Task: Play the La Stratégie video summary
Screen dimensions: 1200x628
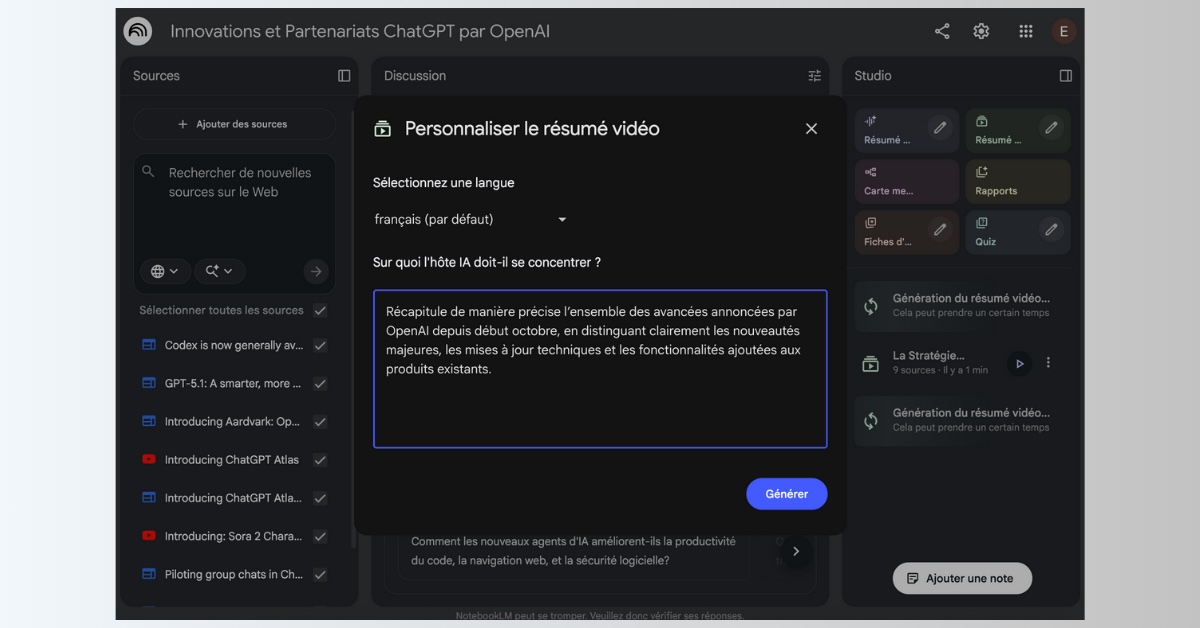Action: [x=1019, y=363]
